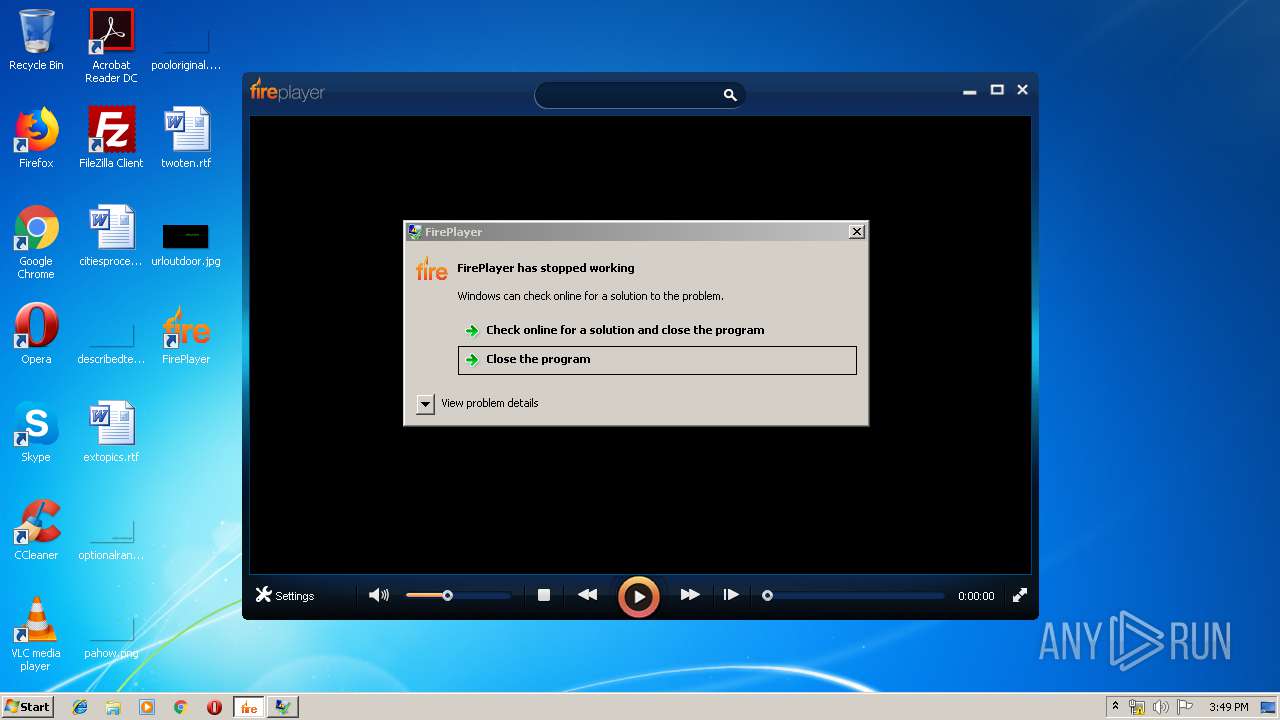Select the Google Chrome desktop icon
Viewport: 1280px width, 720px height.
[x=36, y=242]
